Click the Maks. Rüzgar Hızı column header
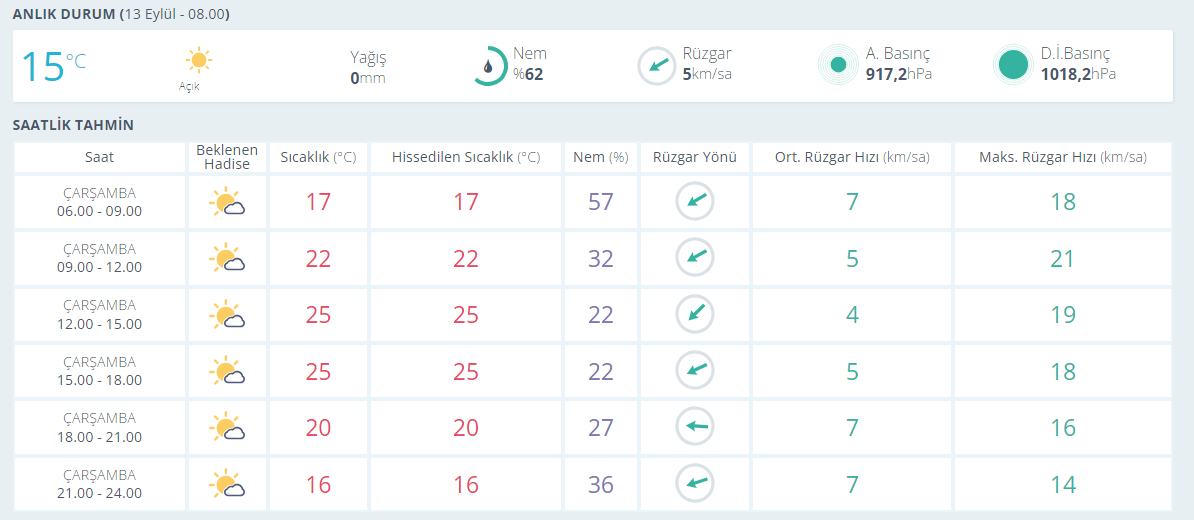 [1062, 158]
